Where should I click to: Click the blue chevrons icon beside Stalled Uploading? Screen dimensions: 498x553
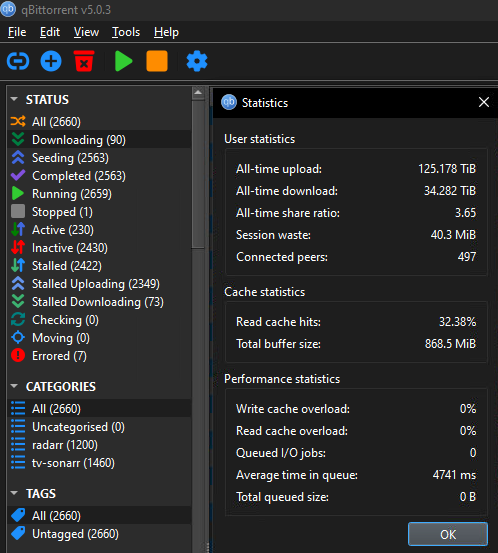coord(18,283)
